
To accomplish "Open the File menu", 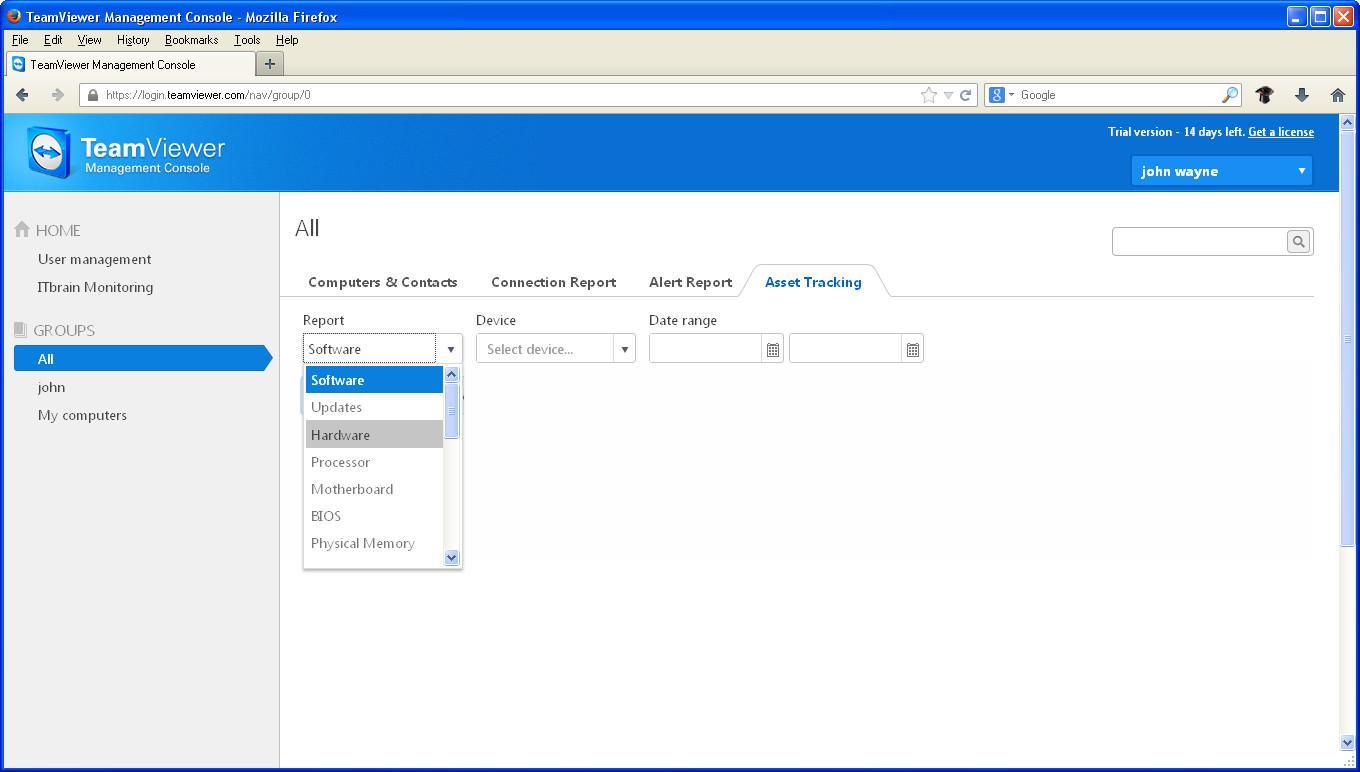I will coord(20,40).
